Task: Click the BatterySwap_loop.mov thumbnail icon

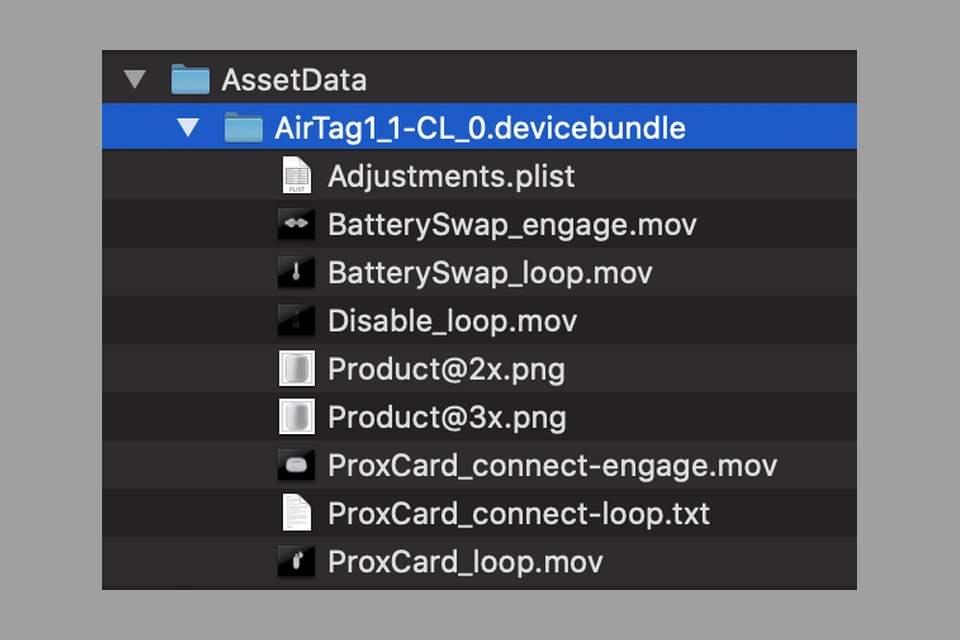Action: 296,272
